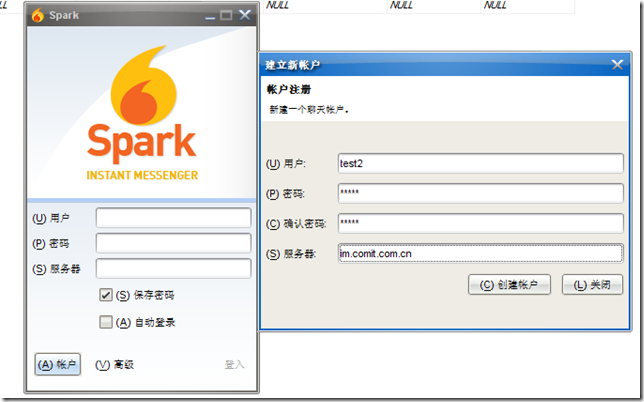Click the 登入 login button
644x402 pixels.
[234, 365]
